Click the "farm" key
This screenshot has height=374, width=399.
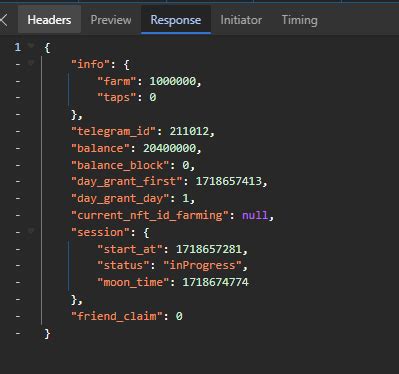coord(117,81)
